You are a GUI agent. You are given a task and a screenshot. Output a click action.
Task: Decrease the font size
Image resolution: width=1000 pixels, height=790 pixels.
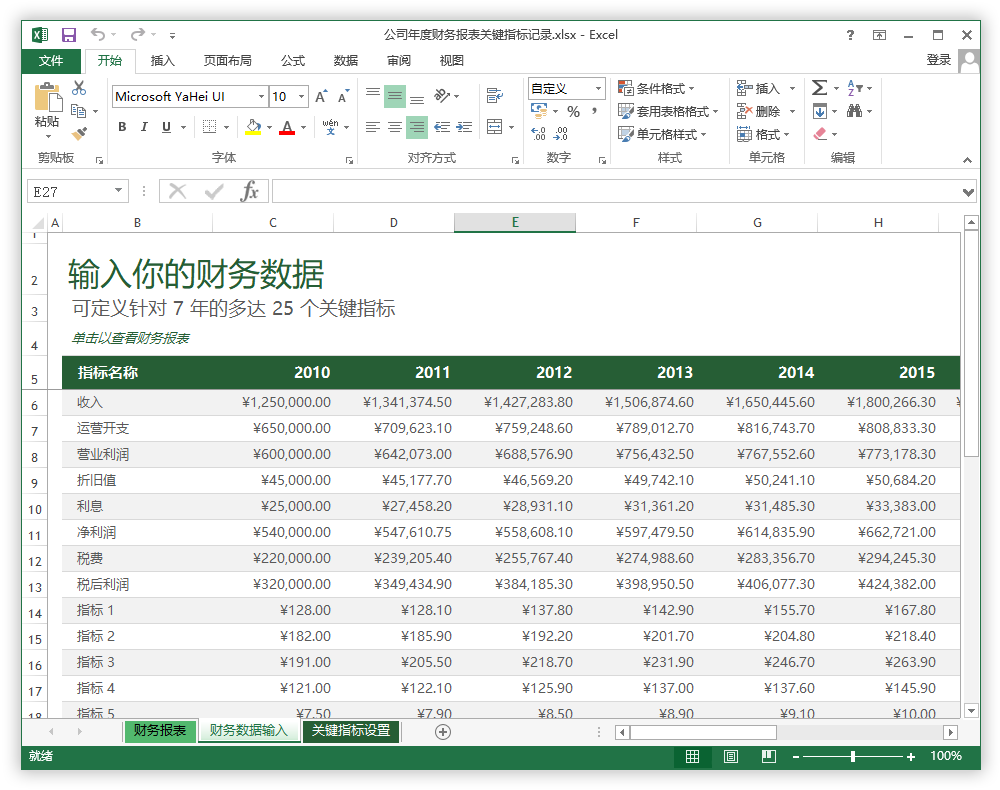point(344,96)
